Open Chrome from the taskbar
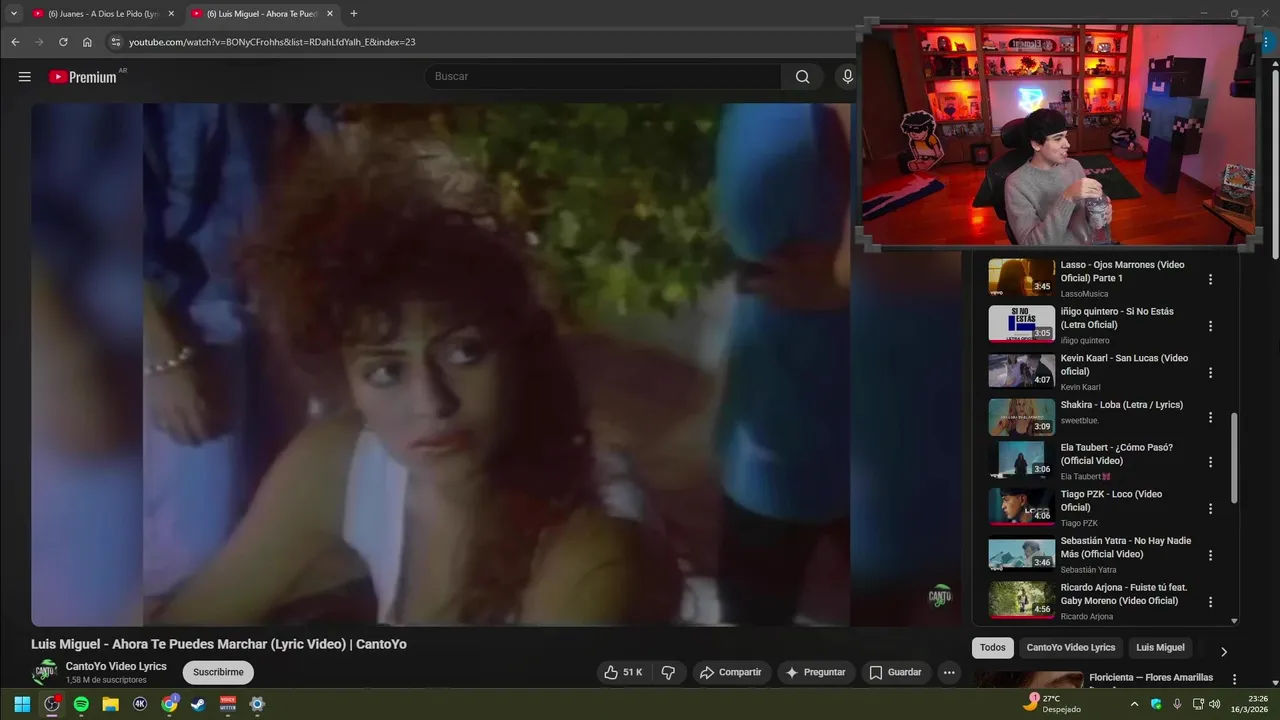Image resolution: width=1280 pixels, height=720 pixels. (170, 704)
